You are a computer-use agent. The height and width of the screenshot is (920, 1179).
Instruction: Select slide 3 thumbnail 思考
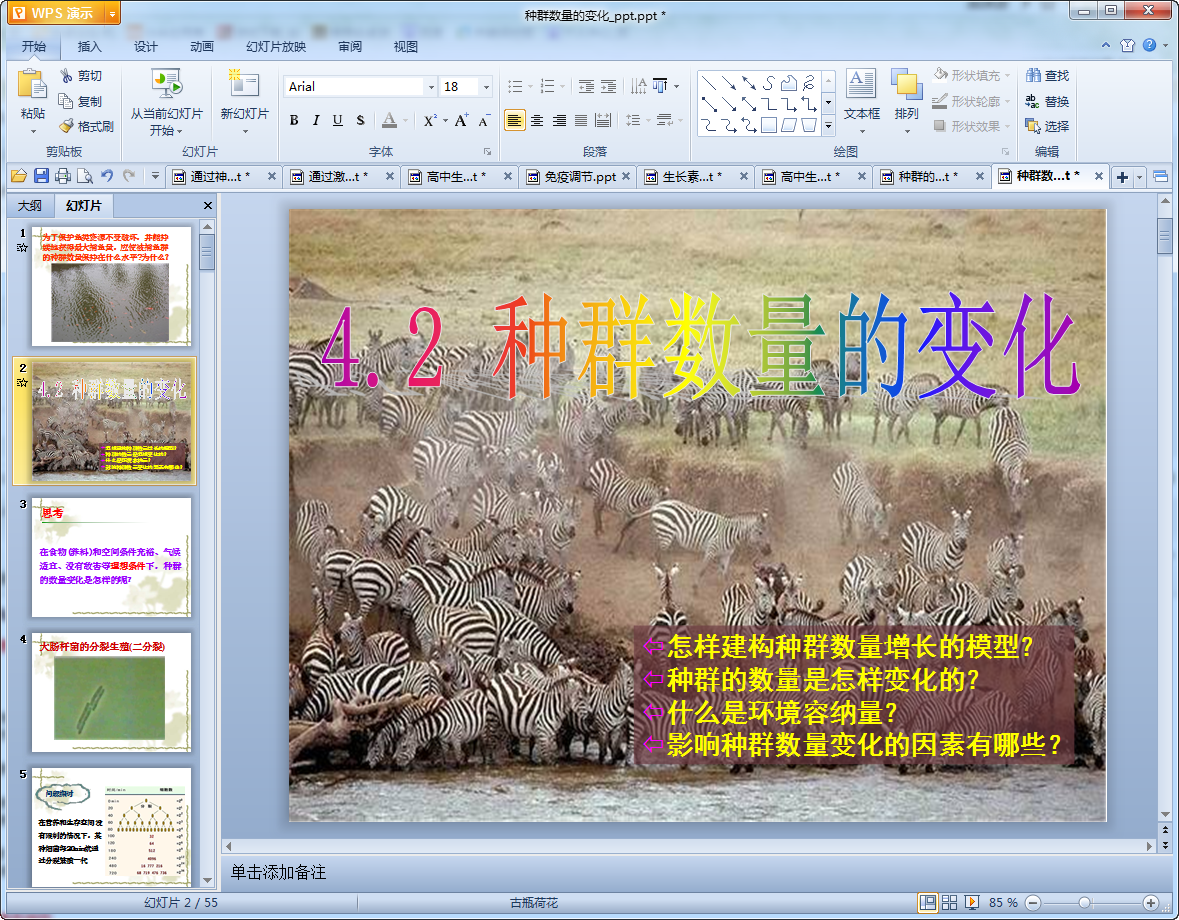coord(111,557)
